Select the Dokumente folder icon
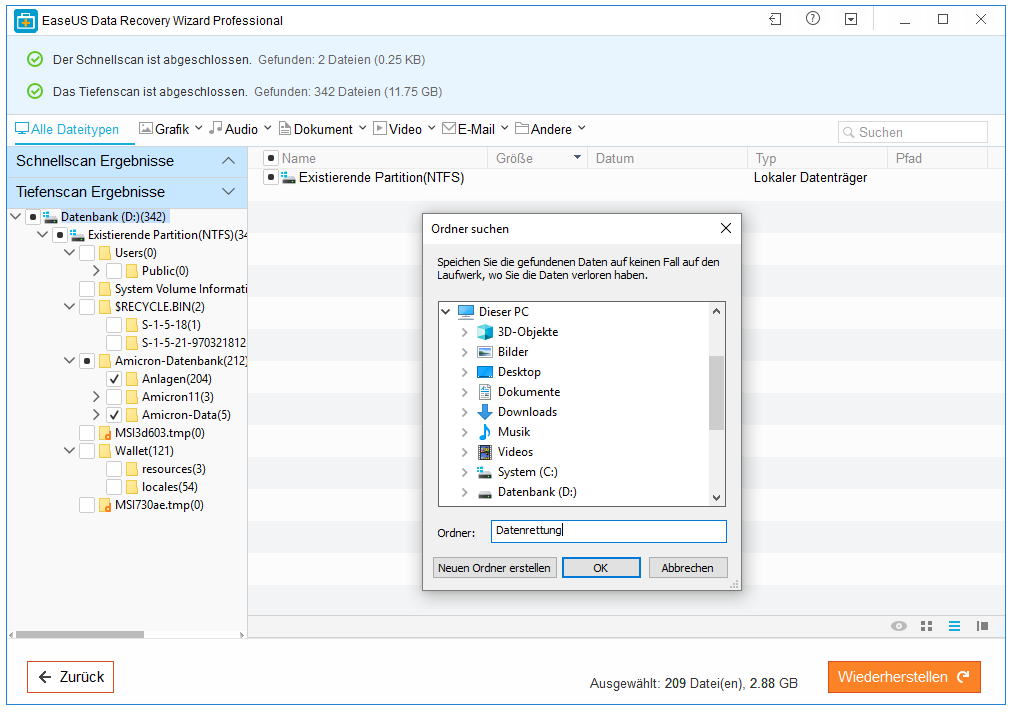The image size is (1010, 712). [484, 392]
